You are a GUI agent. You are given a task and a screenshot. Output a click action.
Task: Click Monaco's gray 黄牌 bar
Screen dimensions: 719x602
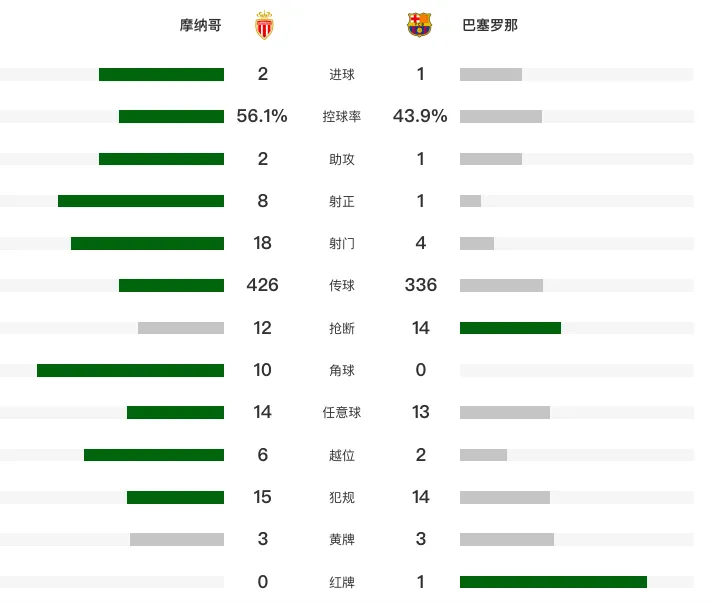(x=177, y=539)
